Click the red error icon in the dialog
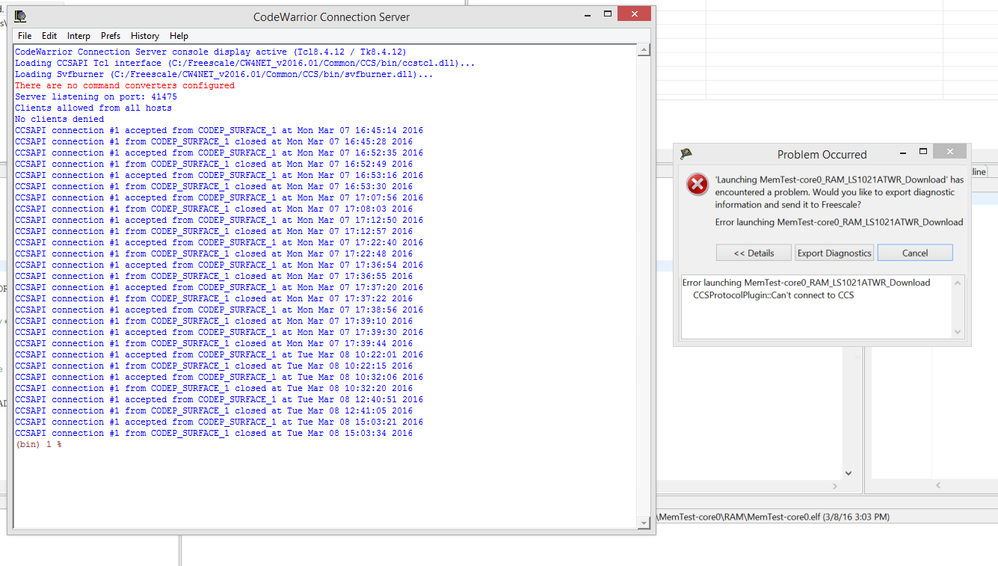 697,185
